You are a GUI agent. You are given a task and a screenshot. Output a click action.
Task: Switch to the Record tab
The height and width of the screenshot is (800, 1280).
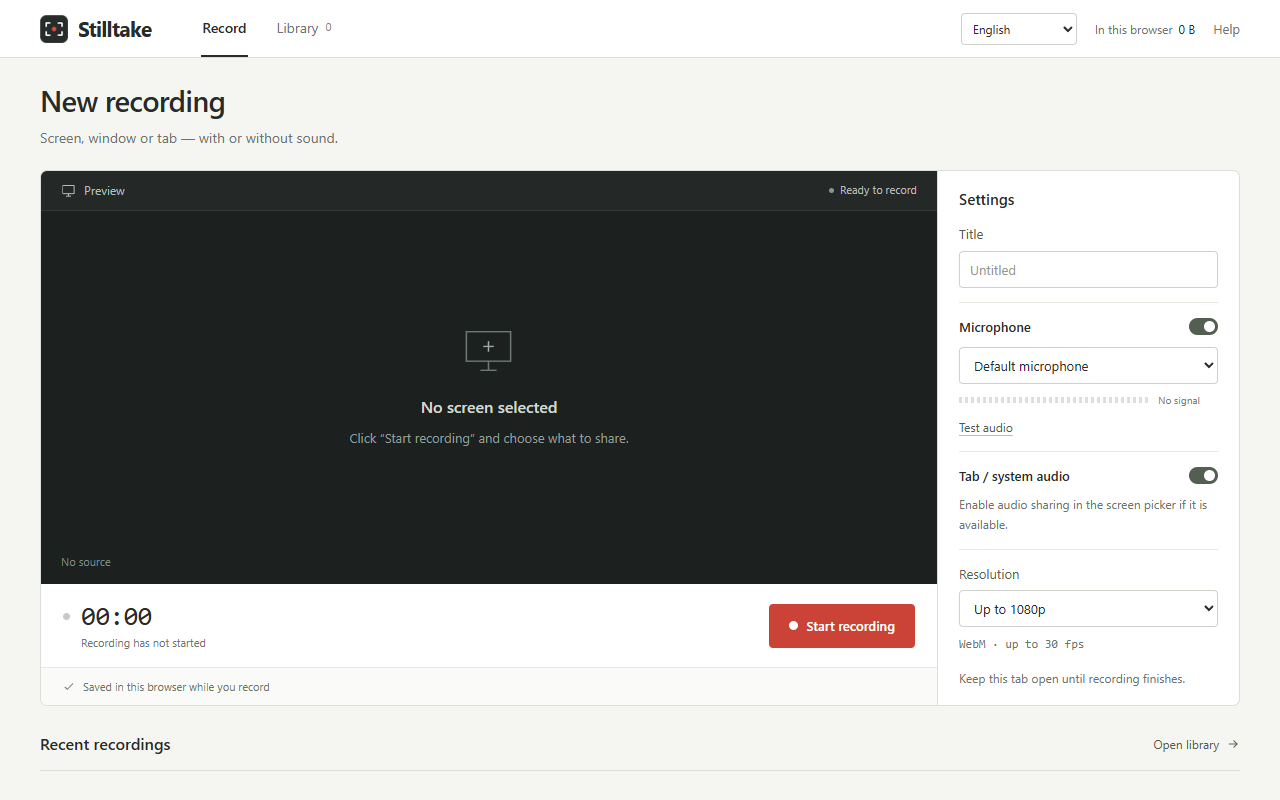coord(224,29)
